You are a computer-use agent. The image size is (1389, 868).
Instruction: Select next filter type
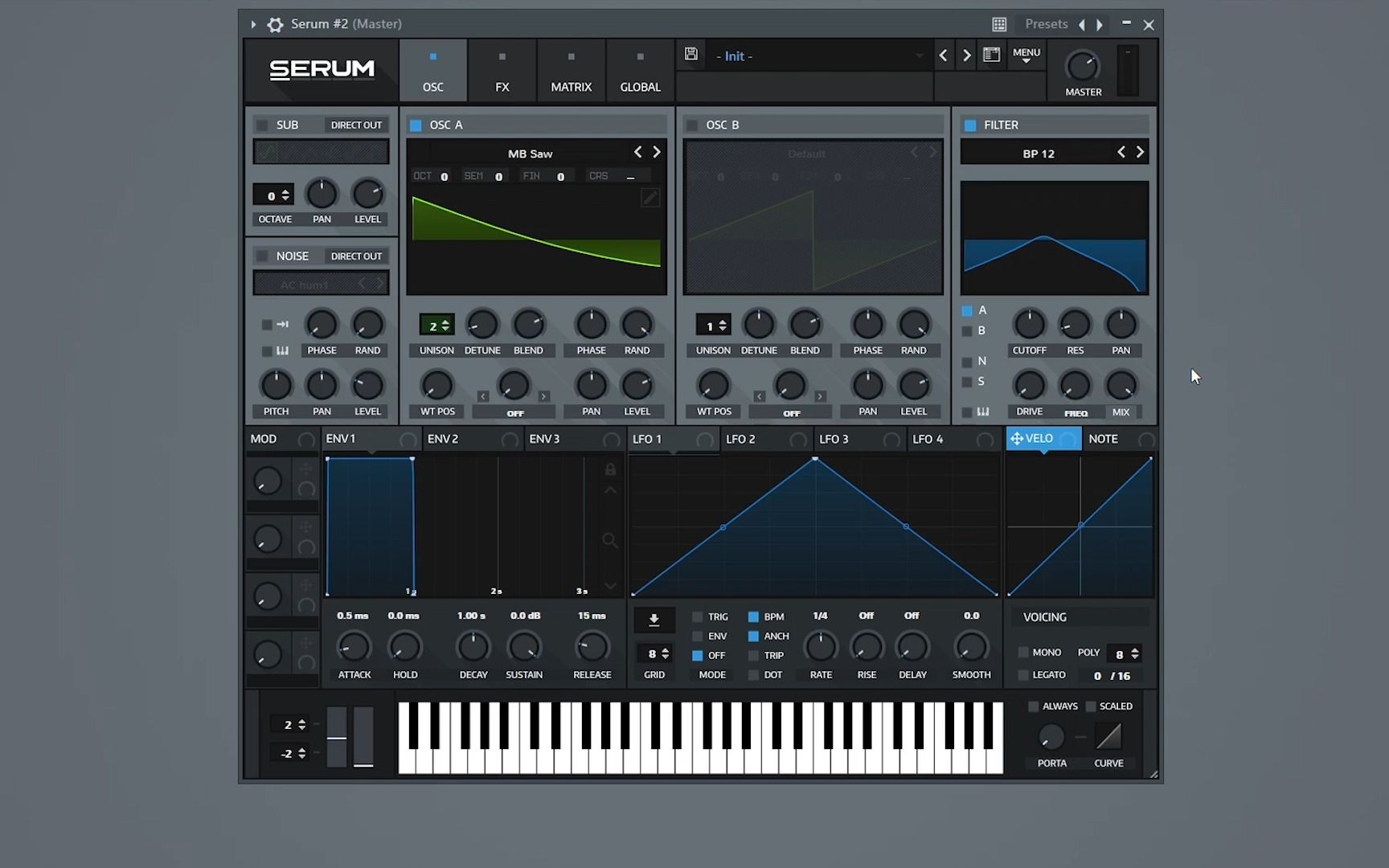(1140, 152)
